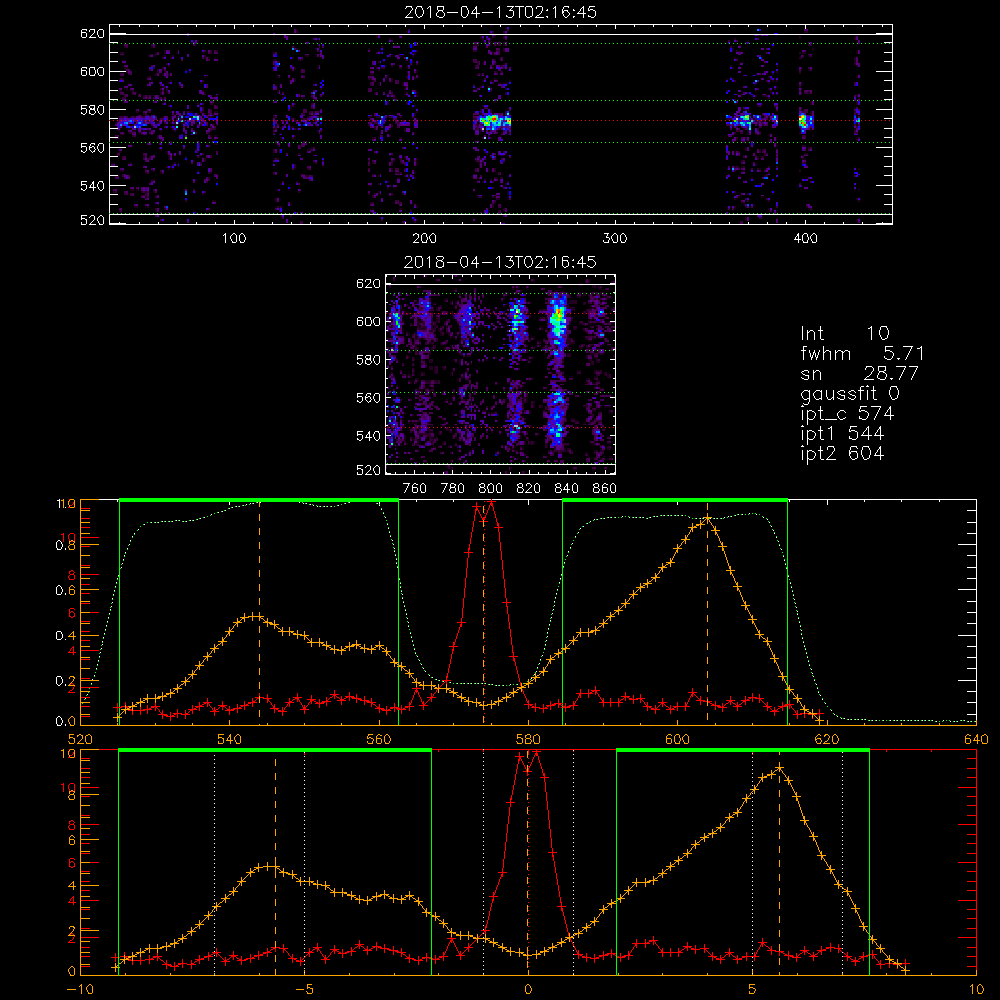Click the timestamp title above the wide top image
Screen dimensions: 1000x1000
pos(501,12)
